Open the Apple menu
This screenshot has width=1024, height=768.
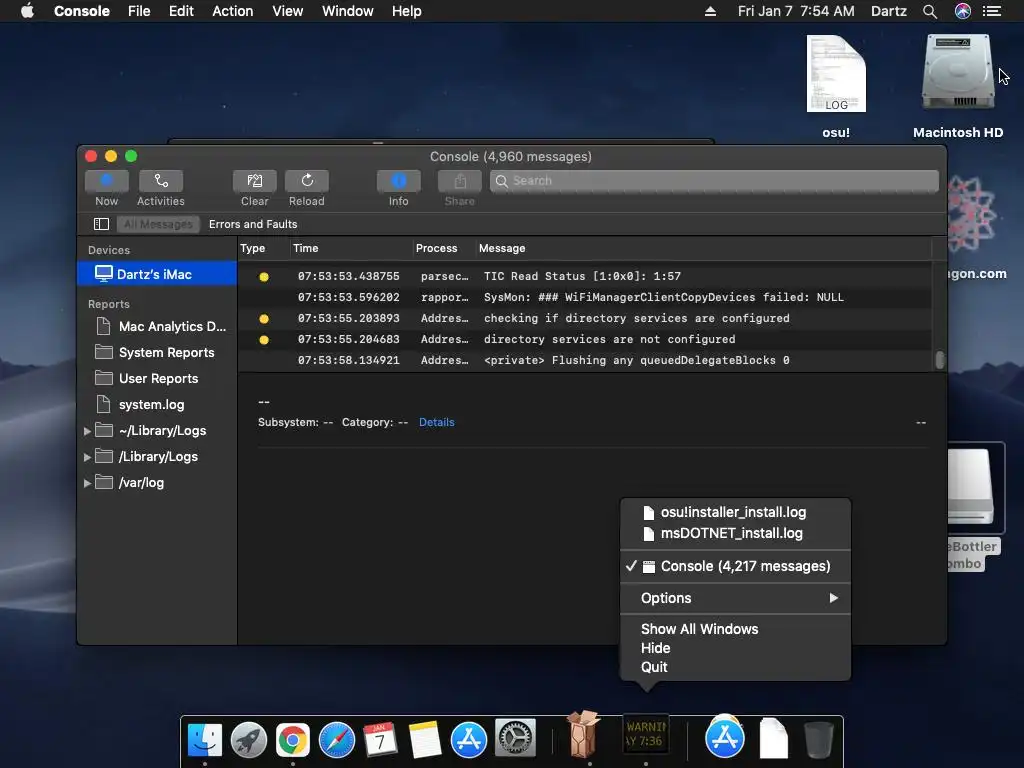pos(27,11)
